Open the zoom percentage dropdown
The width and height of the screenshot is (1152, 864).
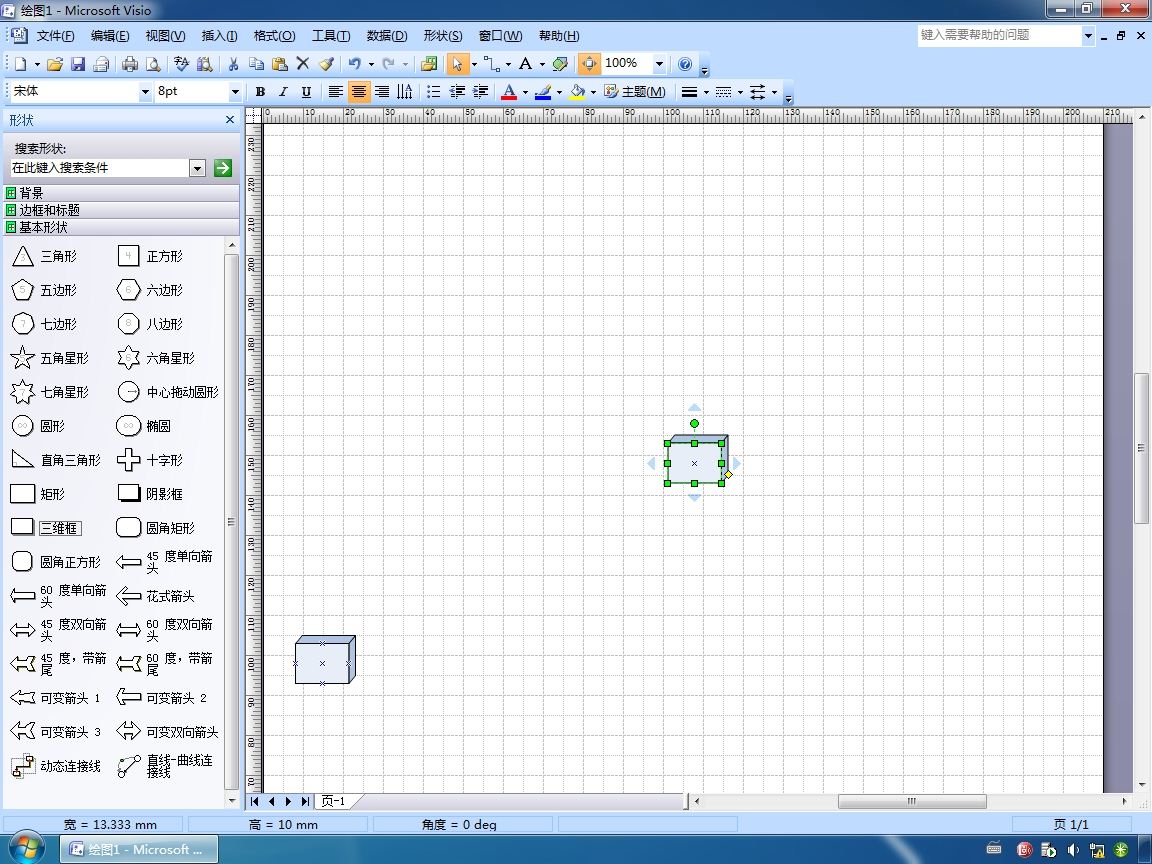tap(659, 64)
